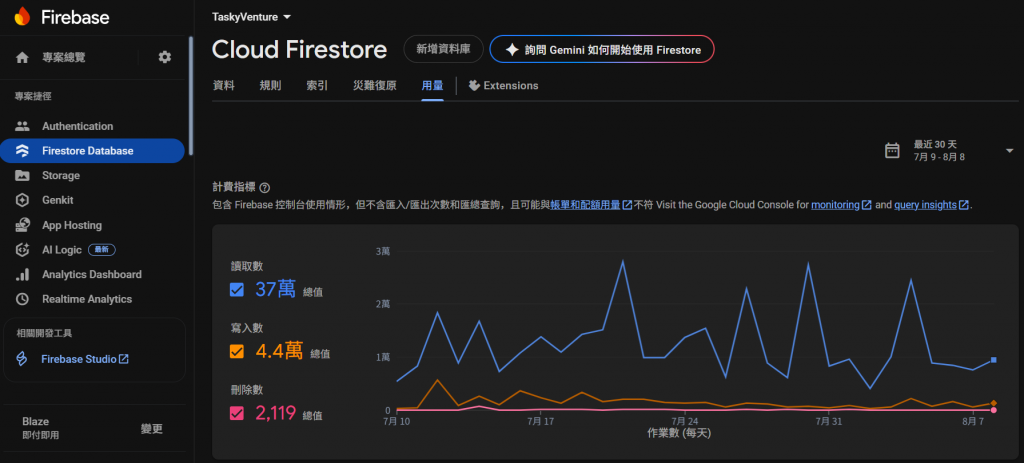Click the help icon beside 計費指標
Viewport: 1024px width, 463px height.
[x=264, y=187]
